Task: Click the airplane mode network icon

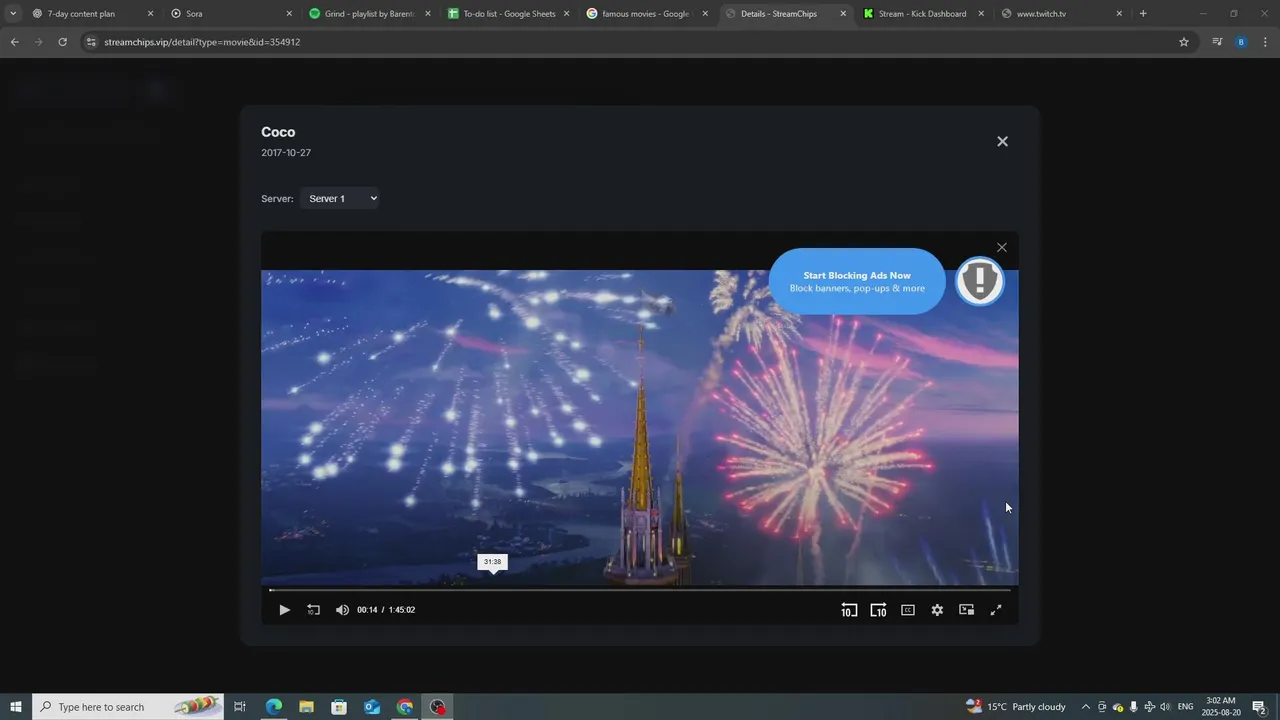Action: tap(1150, 707)
